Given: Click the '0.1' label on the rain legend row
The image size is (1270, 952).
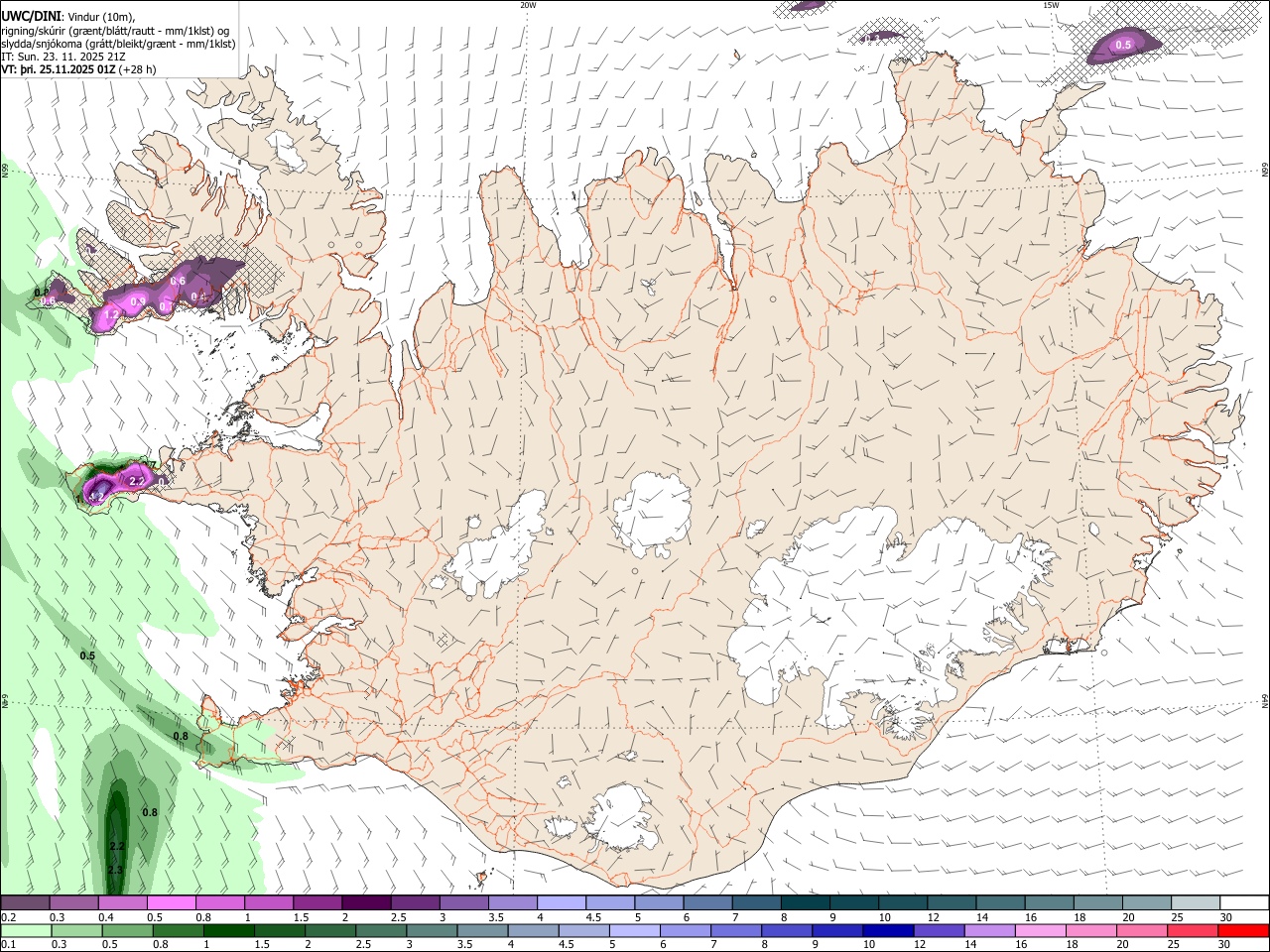Looking at the screenshot, I should (x=8, y=944).
